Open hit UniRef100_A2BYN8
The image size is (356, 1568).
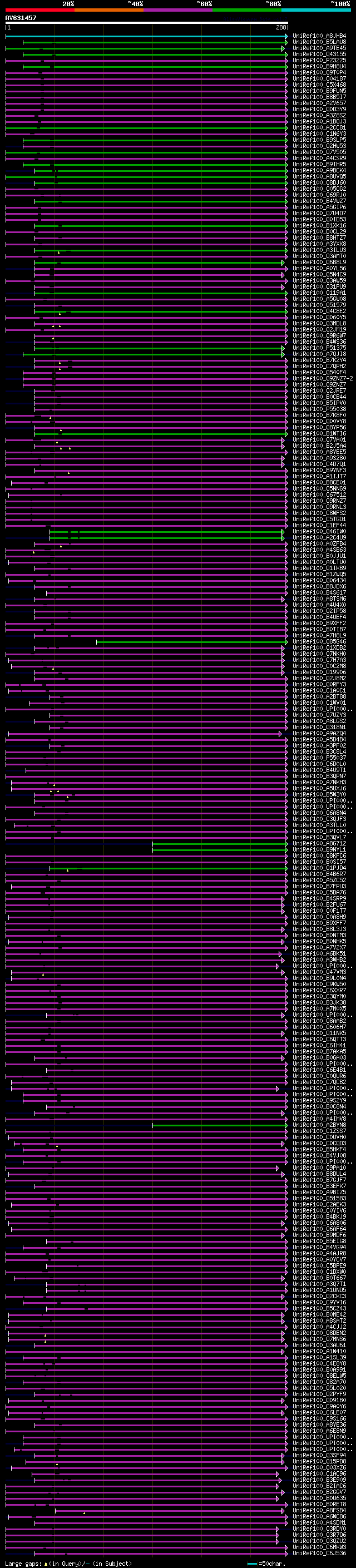pyautogui.click(x=319, y=1125)
